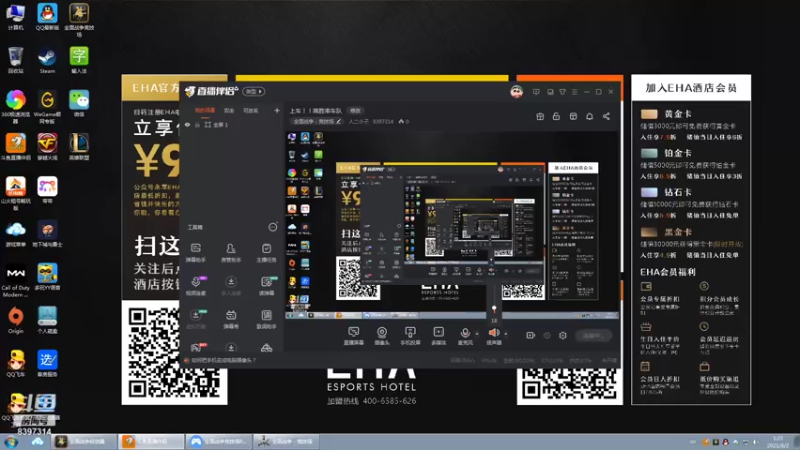
Task: Open WeGame desktop shortcut
Action: point(47,107)
